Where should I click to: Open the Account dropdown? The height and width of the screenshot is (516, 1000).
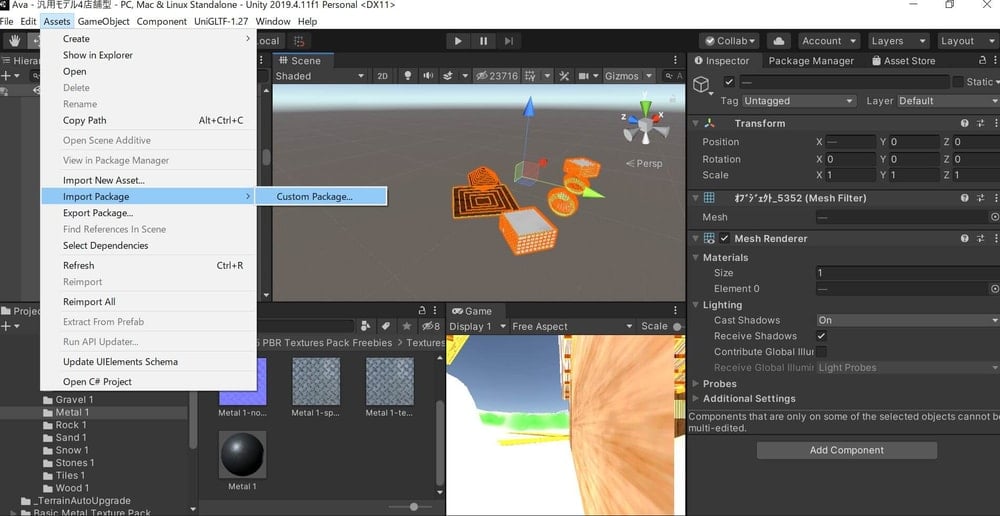tap(828, 41)
